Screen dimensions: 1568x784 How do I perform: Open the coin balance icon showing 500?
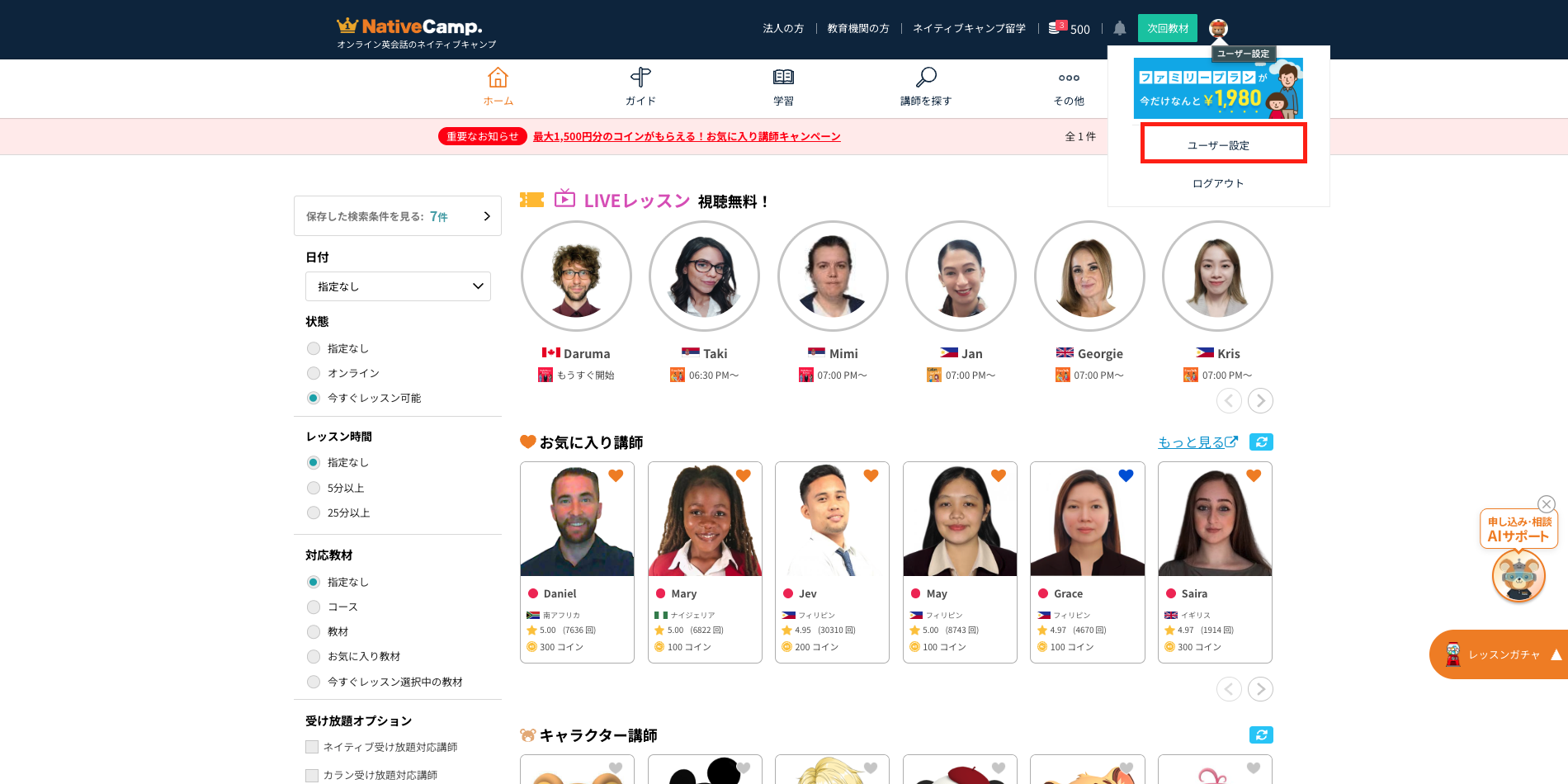click(x=1056, y=28)
